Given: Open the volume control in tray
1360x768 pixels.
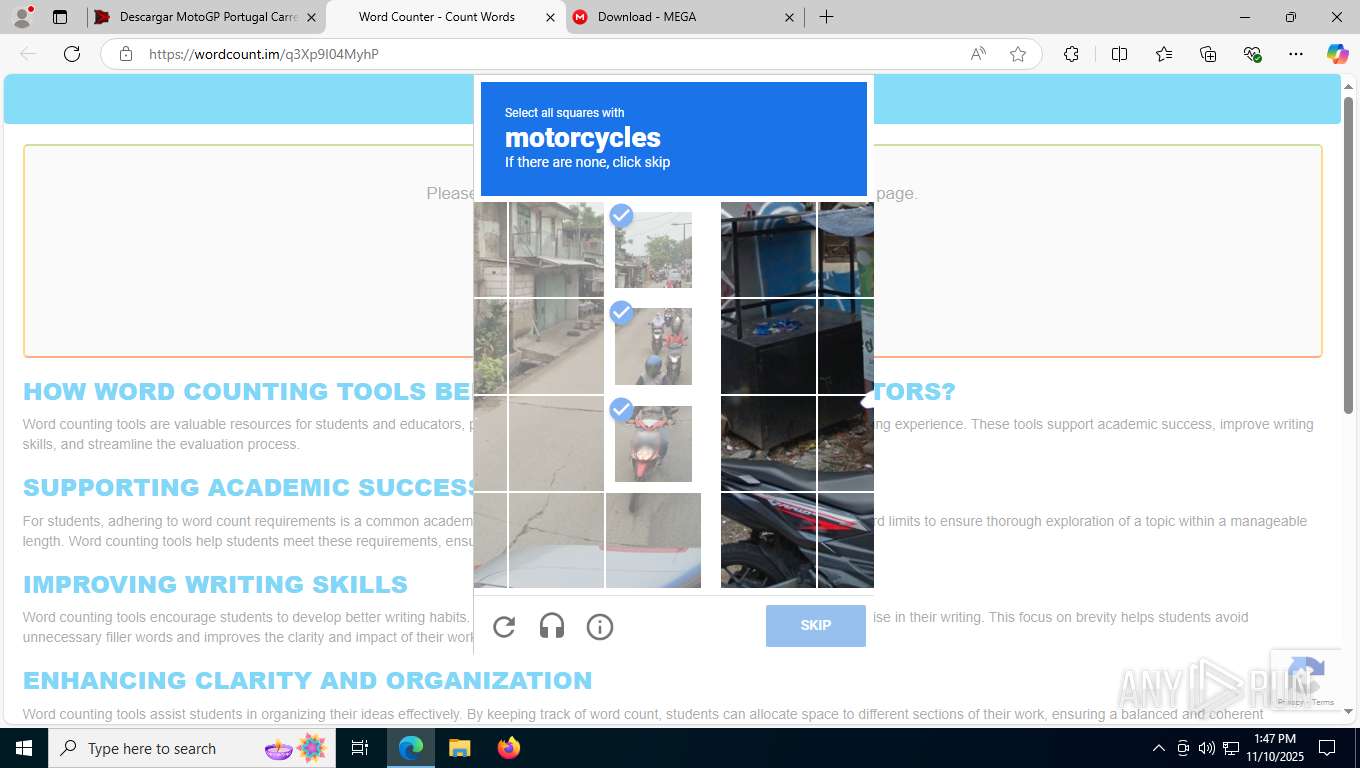Looking at the screenshot, I should (x=1207, y=748).
